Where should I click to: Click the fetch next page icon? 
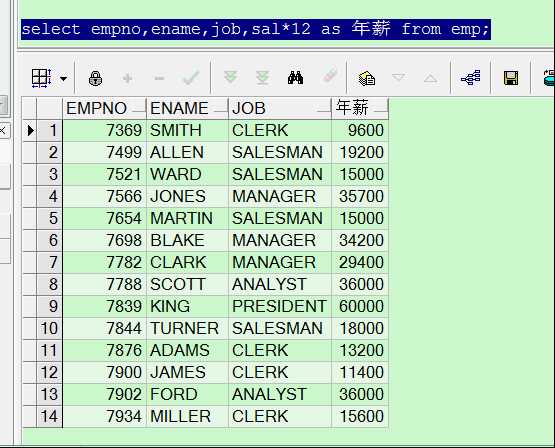230,77
